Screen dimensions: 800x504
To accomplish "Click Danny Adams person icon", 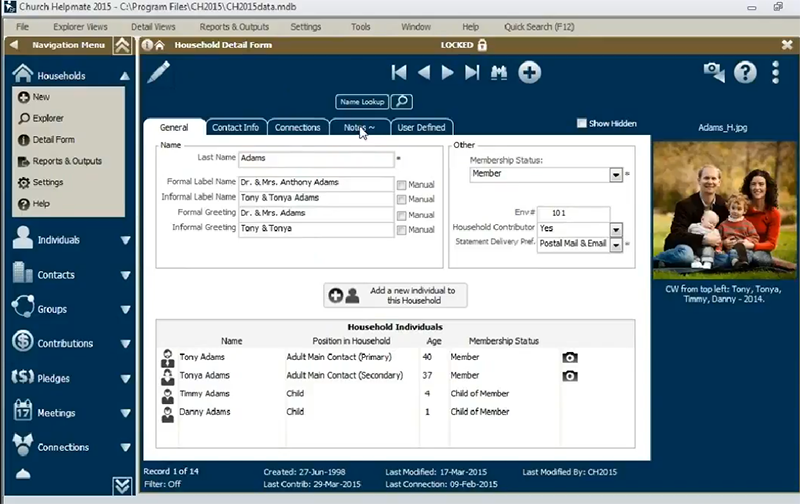I will [167, 414].
